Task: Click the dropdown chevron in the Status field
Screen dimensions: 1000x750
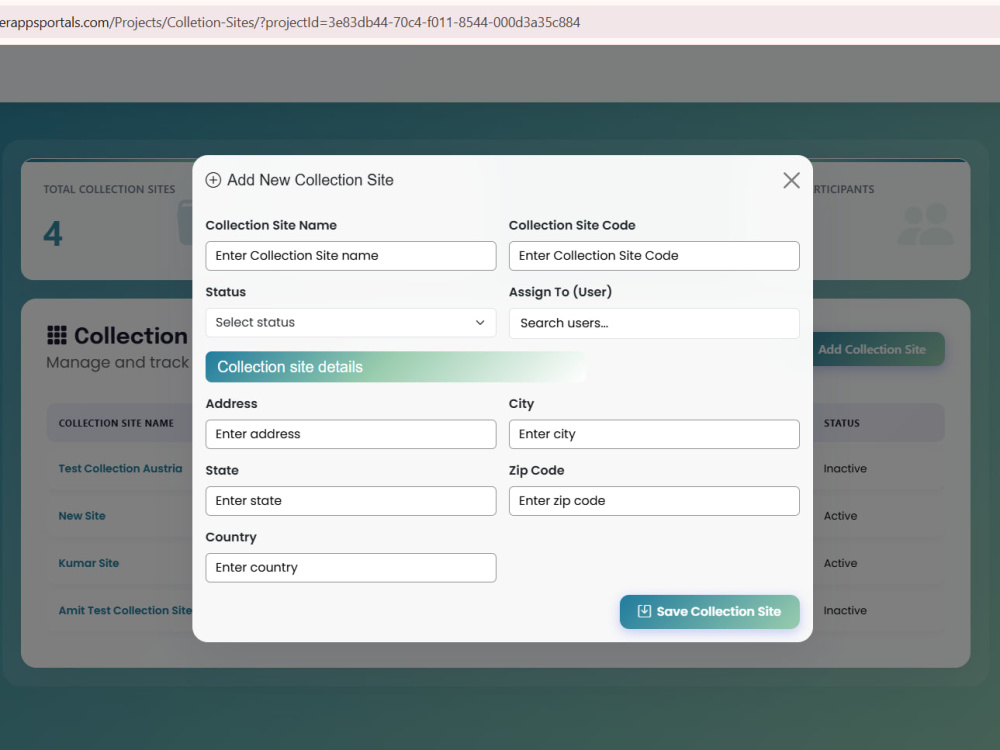Action: [x=480, y=323]
